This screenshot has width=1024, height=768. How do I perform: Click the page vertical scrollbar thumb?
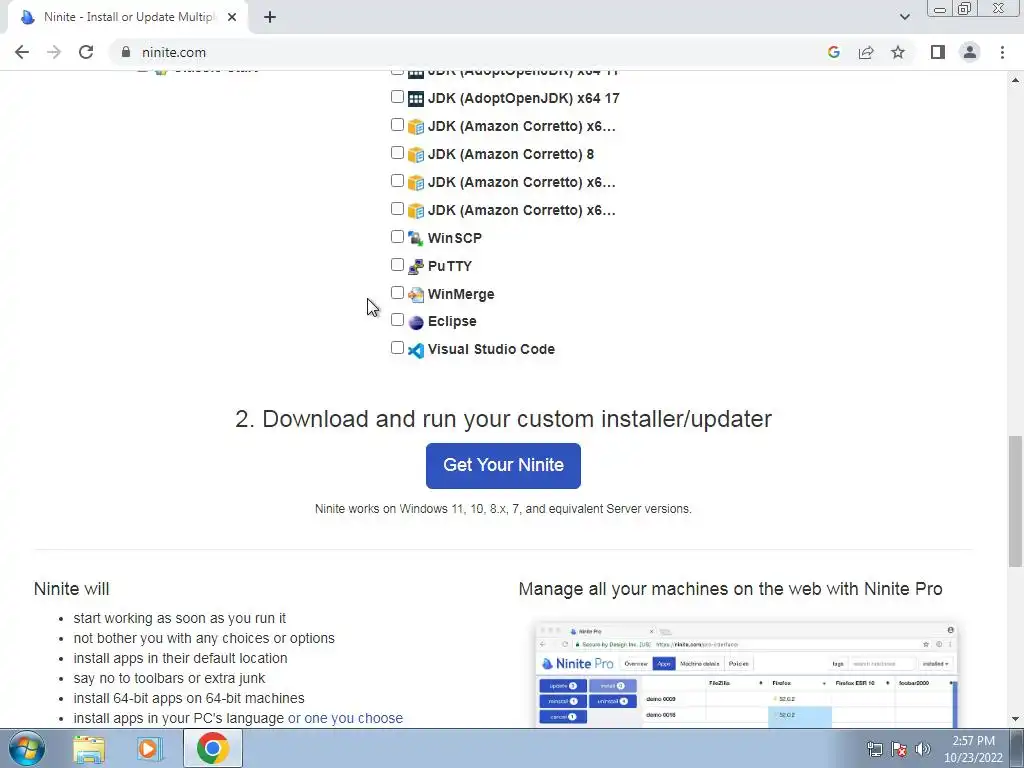(1015, 501)
